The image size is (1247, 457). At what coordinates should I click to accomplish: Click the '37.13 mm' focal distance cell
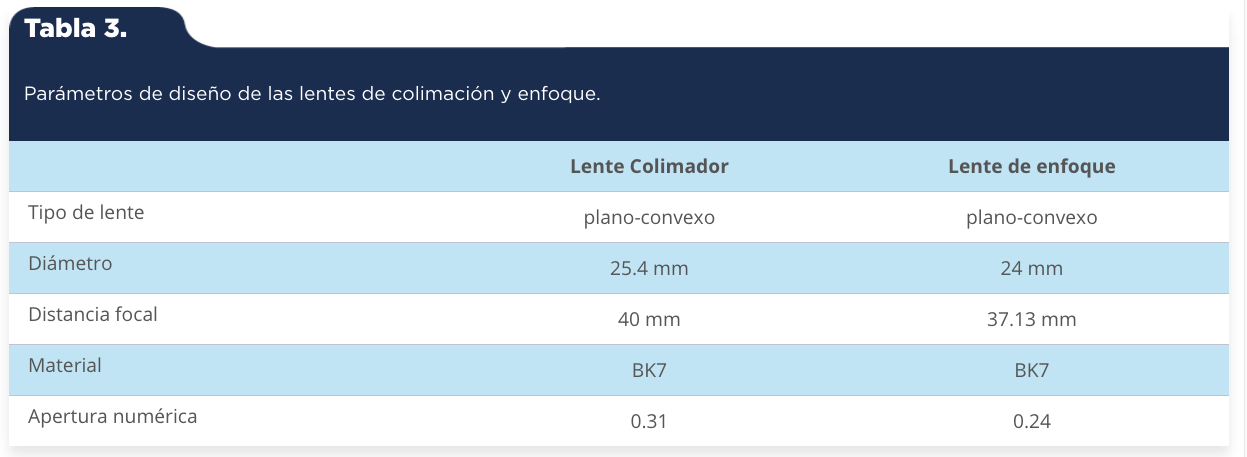pyautogui.click(x=1031, y=320)
